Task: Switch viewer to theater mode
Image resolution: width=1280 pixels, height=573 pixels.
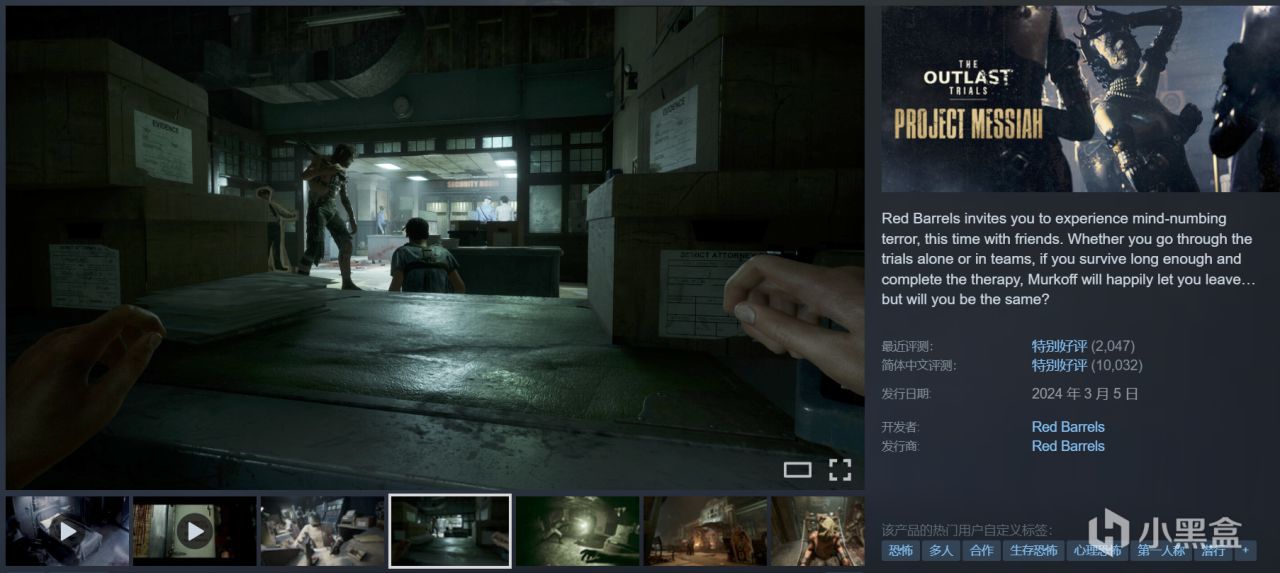Action: [x=797, y=470]
